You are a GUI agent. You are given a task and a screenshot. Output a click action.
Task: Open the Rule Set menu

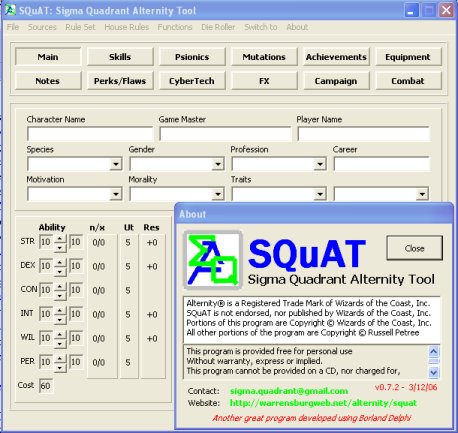(x=80, y=27)
